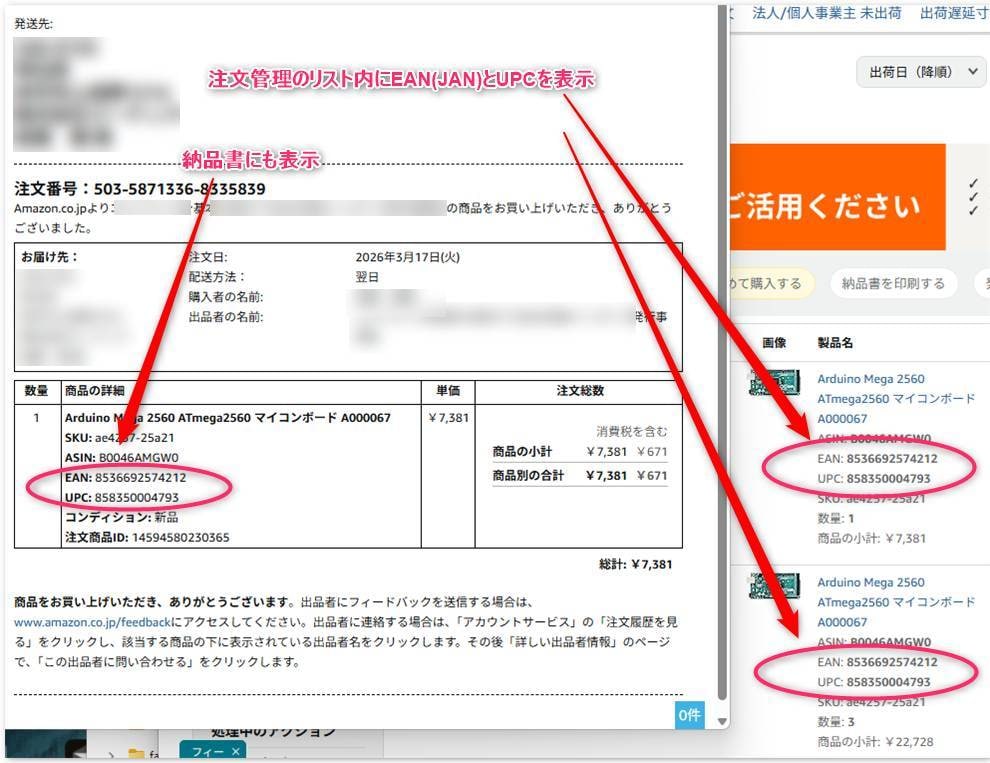Open Arduino Mega 2560 link above 数量: 3
The width and height of the screenshot is (990, 763).
click(x=896, y=602)
